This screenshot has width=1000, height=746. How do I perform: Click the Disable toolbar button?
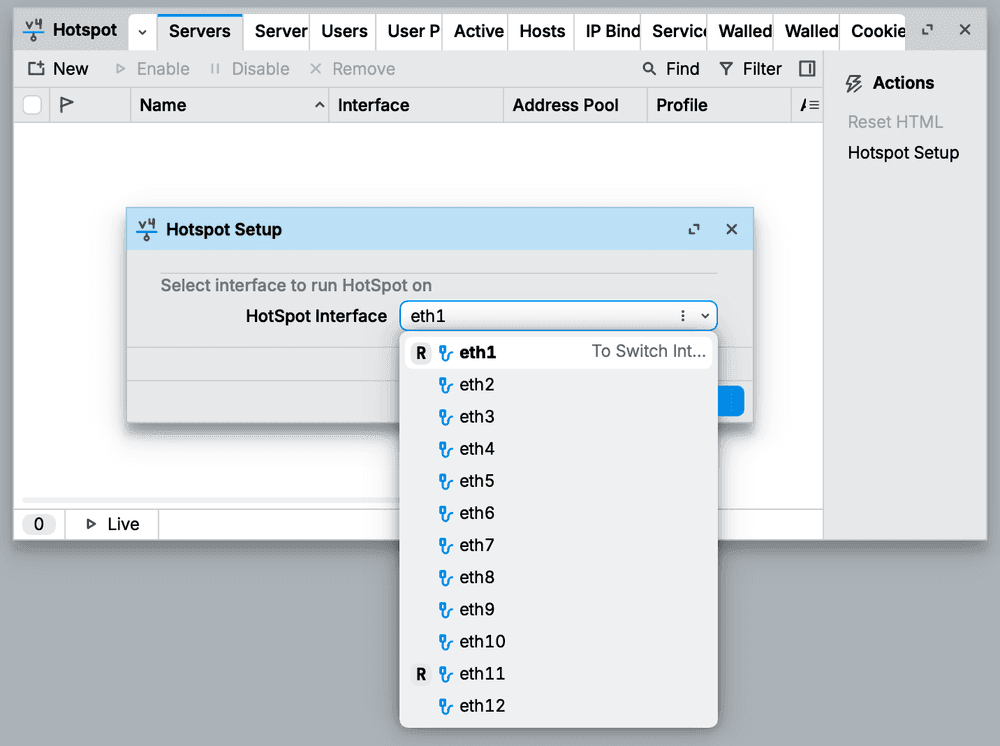pyautogui.click(x=249, y=69)
